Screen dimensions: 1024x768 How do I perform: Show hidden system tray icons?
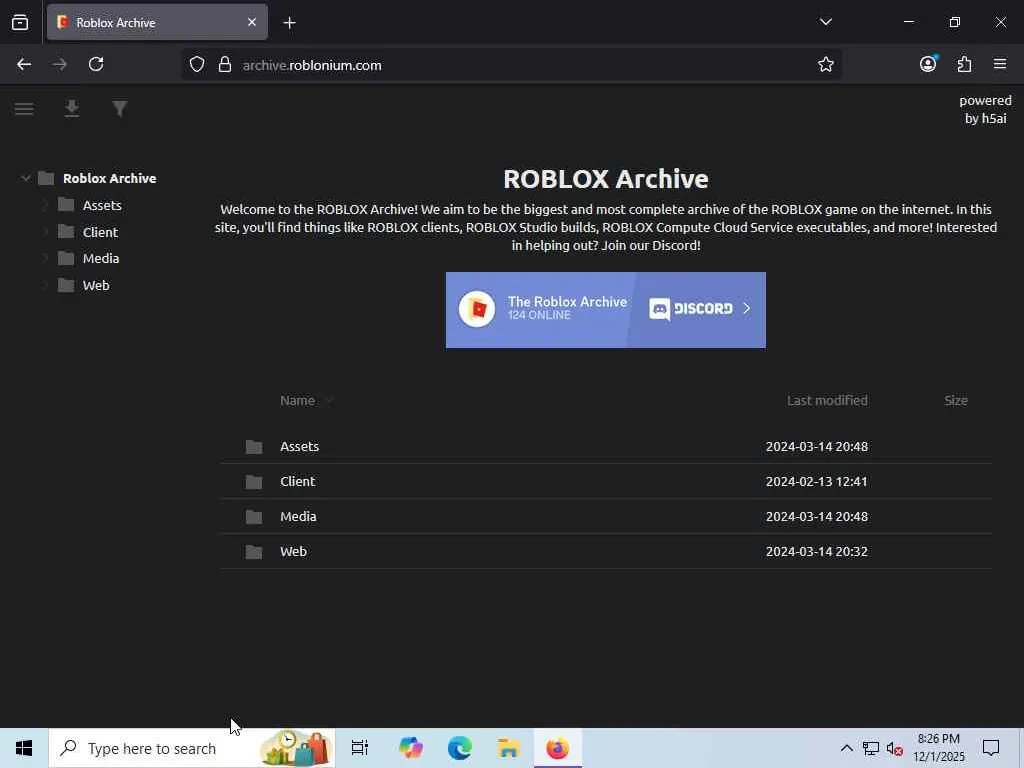(x=846, y=748)
